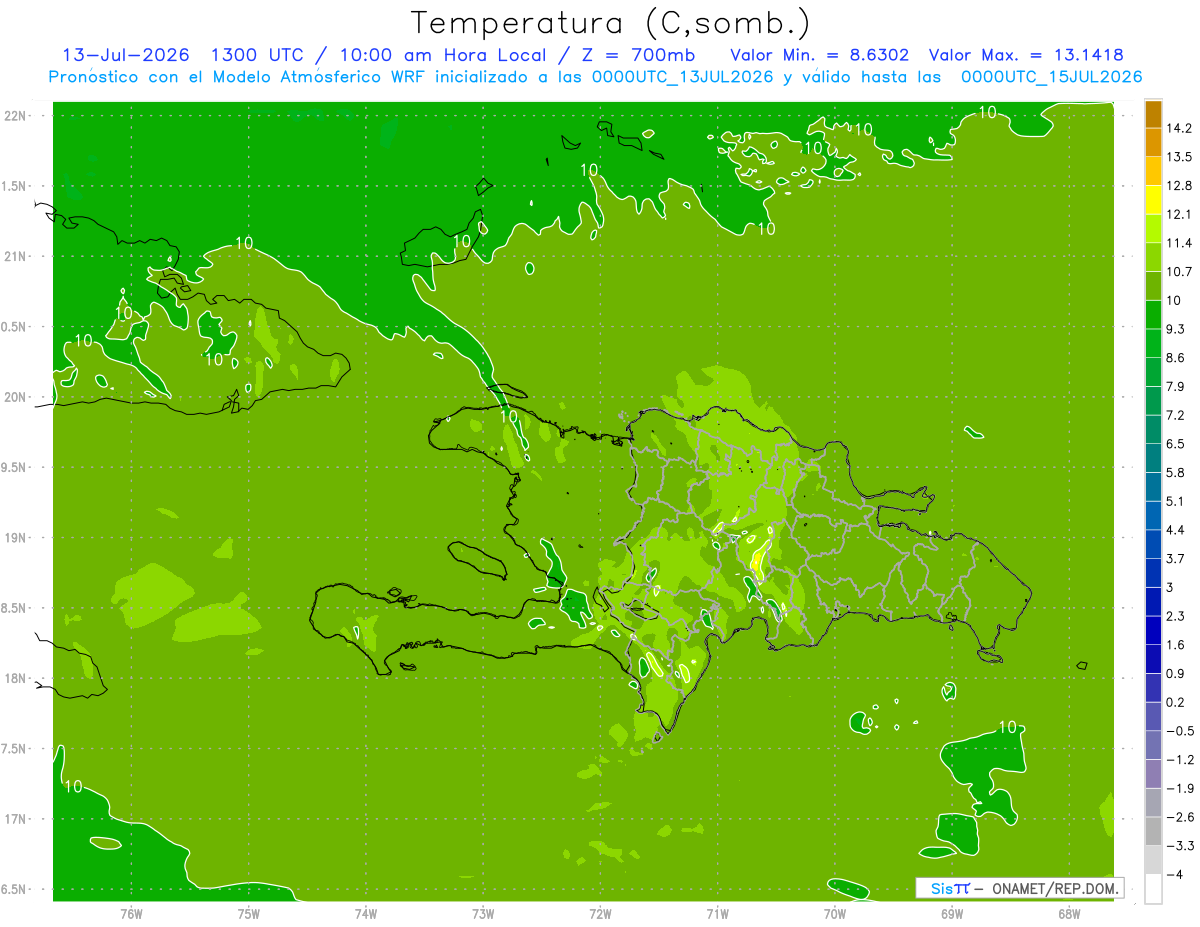Click the '20N' latitude axis label
Image resolution: width=1200 pixels, height=927 pixels.
tap(17, 397)
